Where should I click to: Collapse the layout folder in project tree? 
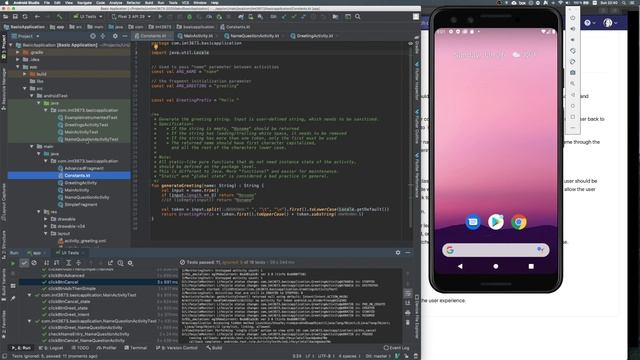click(x=46, y=233)
